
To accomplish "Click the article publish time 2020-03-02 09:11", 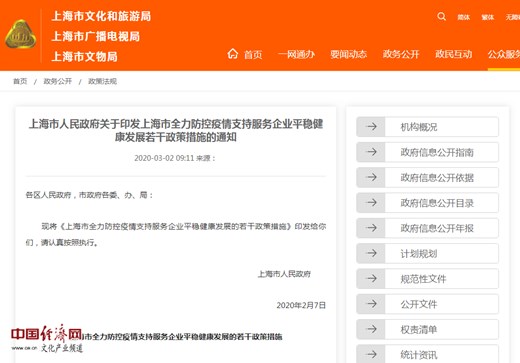I will click(x=164, y=158).
